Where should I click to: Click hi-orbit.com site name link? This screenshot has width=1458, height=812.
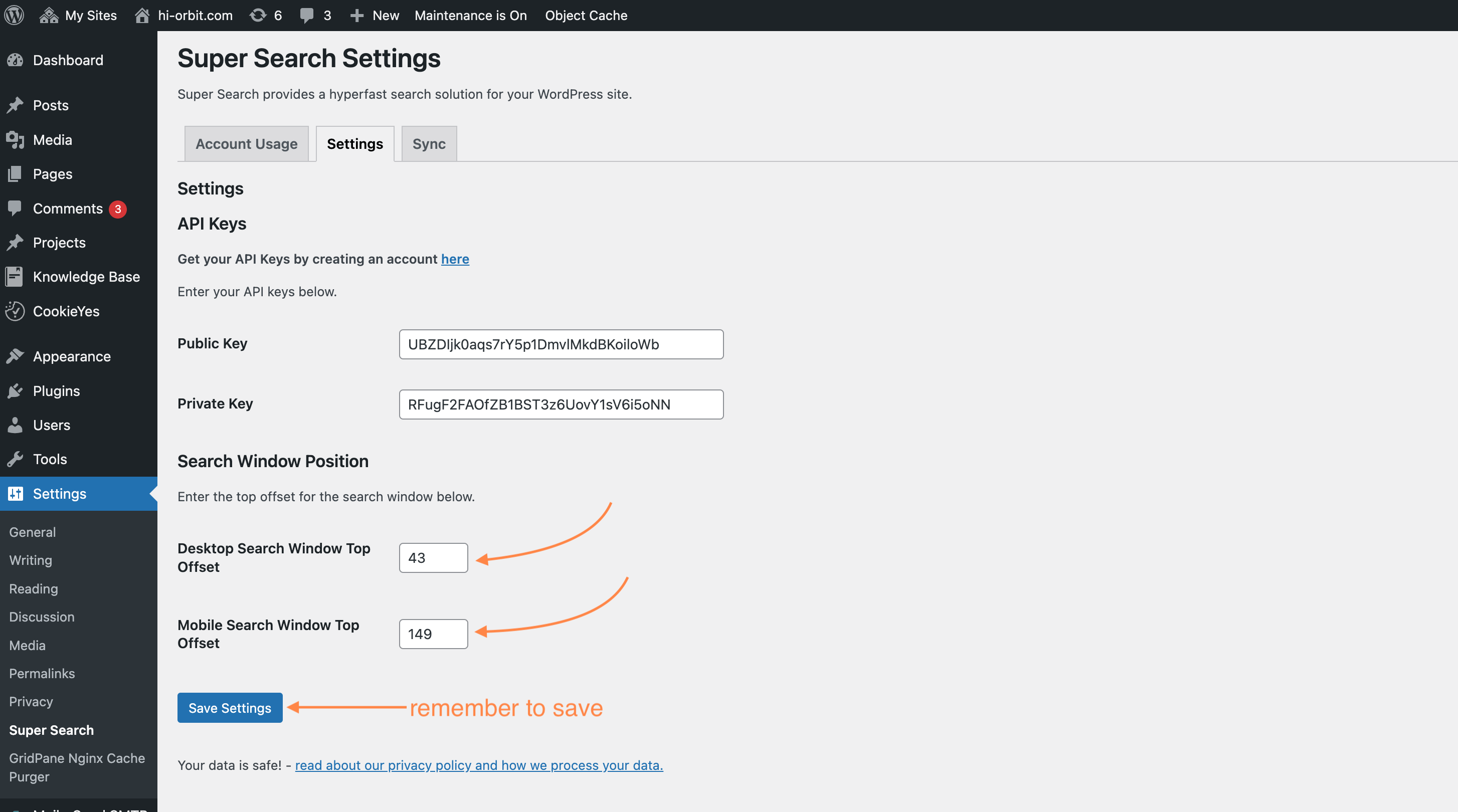coord(195,15)
